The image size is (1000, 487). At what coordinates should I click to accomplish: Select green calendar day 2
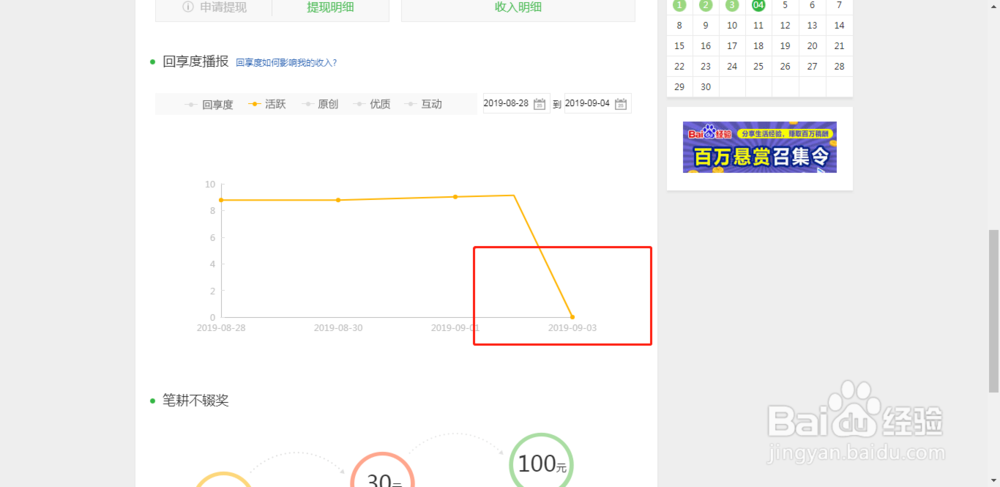point(705,5)
